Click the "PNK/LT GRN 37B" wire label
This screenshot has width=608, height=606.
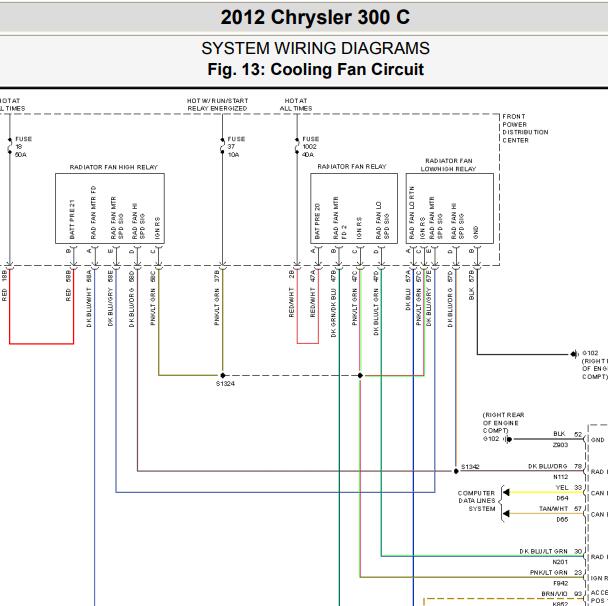tap(217, 298)
